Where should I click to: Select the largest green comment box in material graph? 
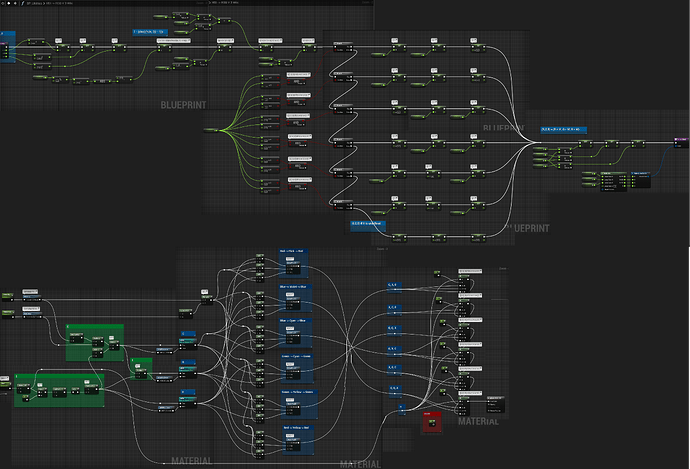pyautogui.click(x=59, y=390)
